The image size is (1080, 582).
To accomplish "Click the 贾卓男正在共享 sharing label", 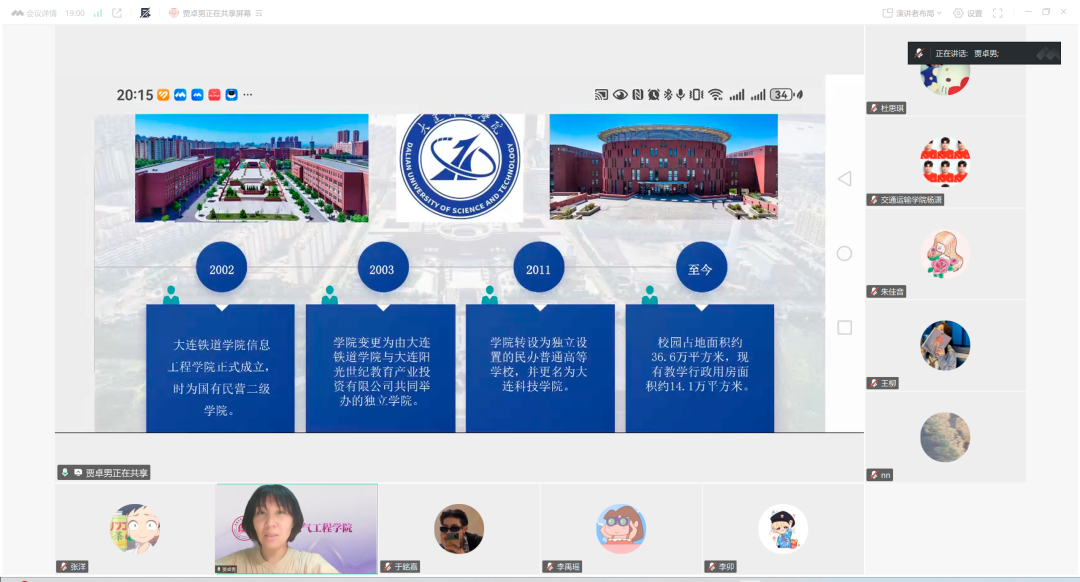I will (x=104, y=472).
